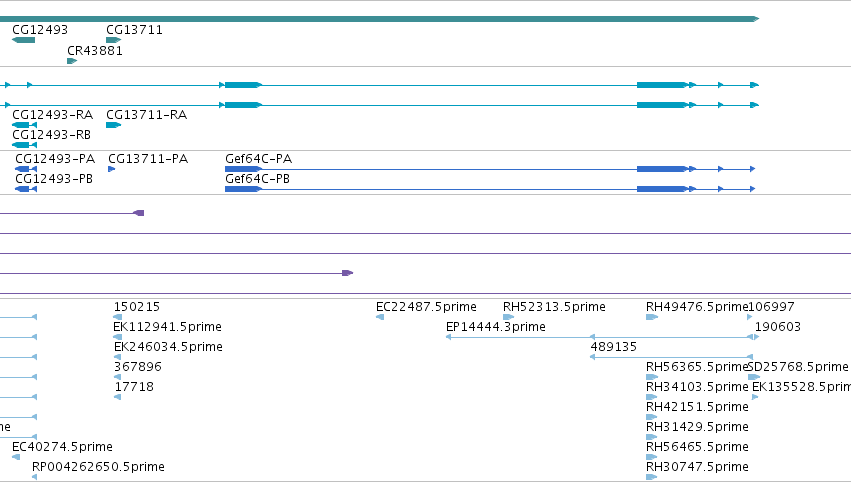
Task: Select transcript CG13711-RA label
Action: coord(147,115)
